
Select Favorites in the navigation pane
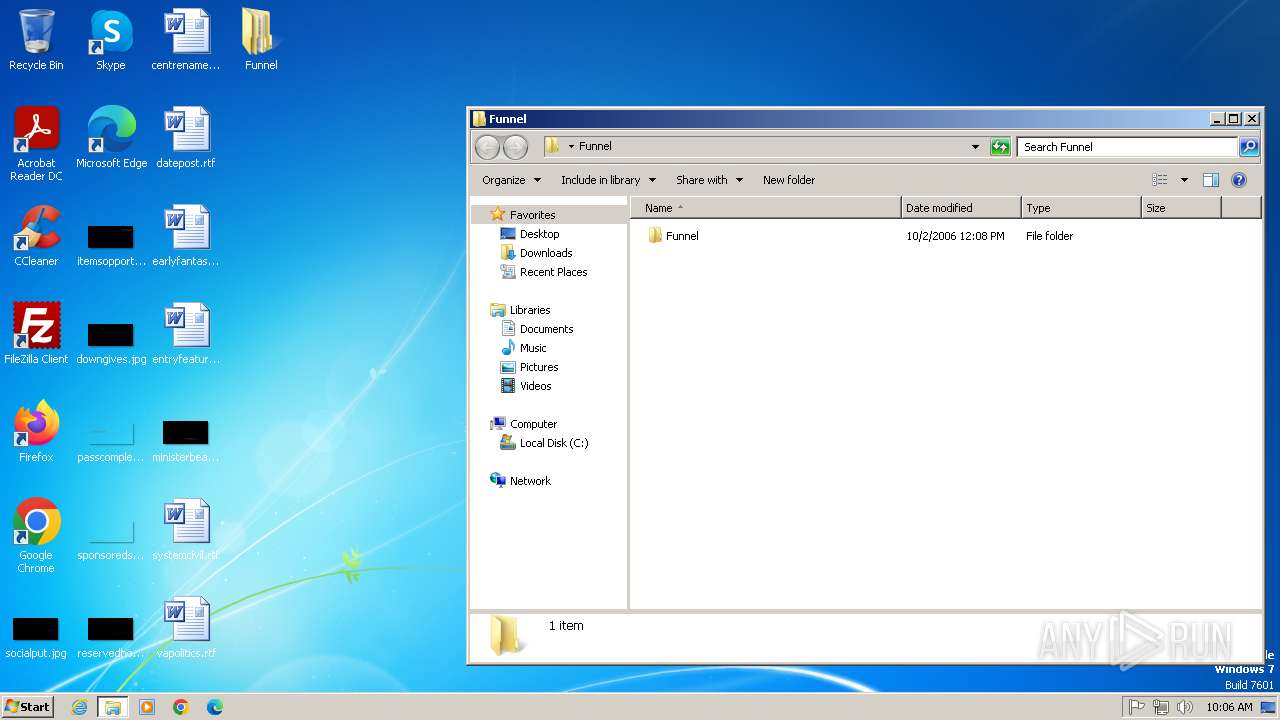tap(532, 215)
